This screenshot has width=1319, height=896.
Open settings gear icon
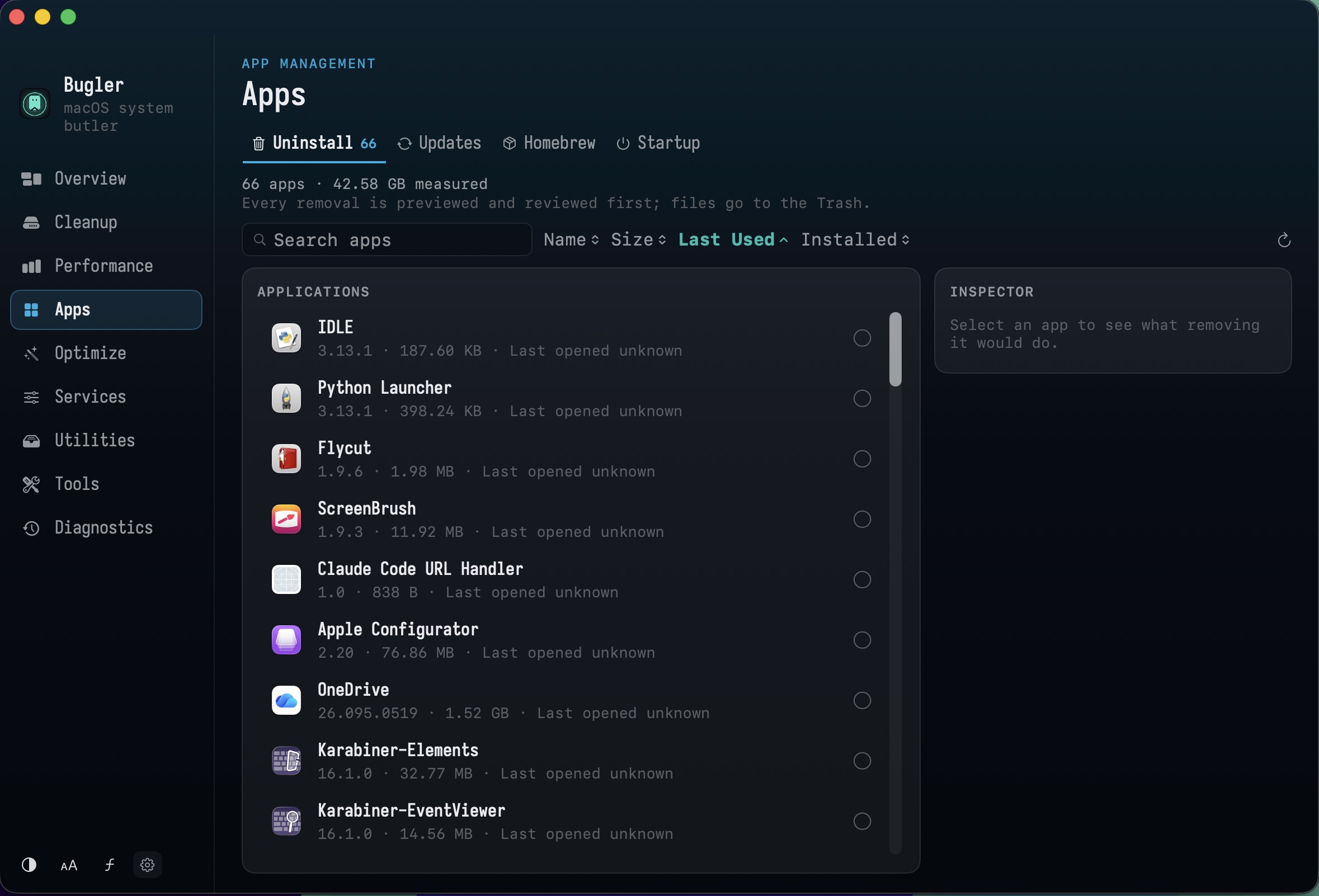(148, 865)
